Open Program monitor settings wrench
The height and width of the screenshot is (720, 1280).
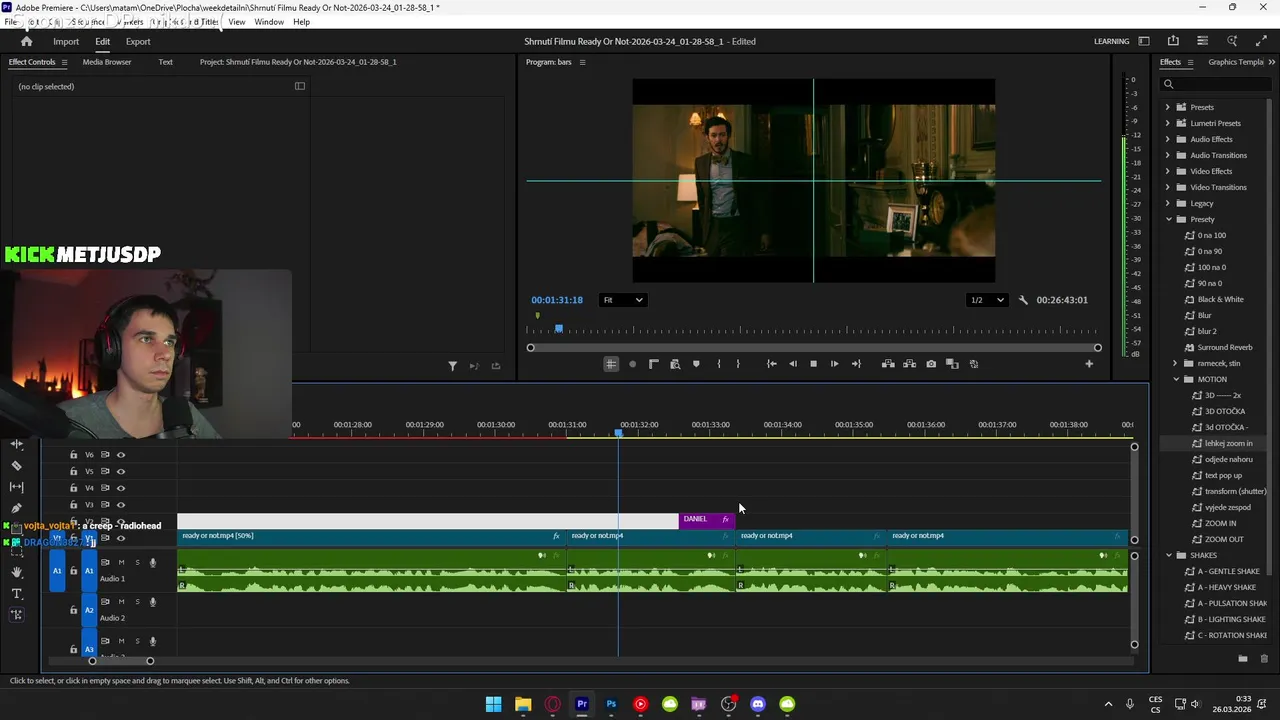click(x=1023, y=300)
